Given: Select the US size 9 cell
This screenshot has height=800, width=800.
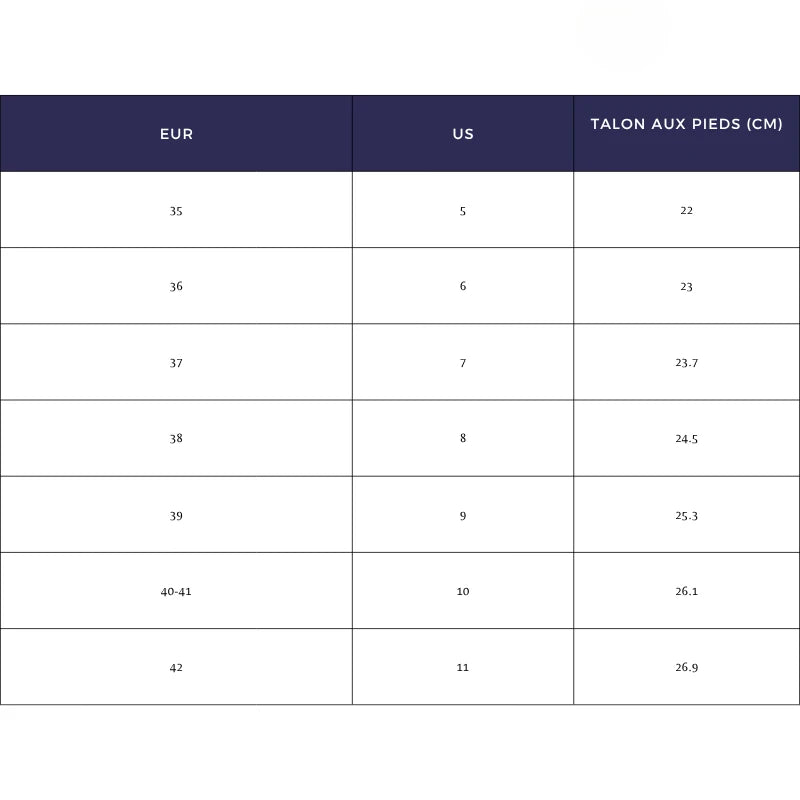Looking at the screenshot, I should [x=463, y=516].
